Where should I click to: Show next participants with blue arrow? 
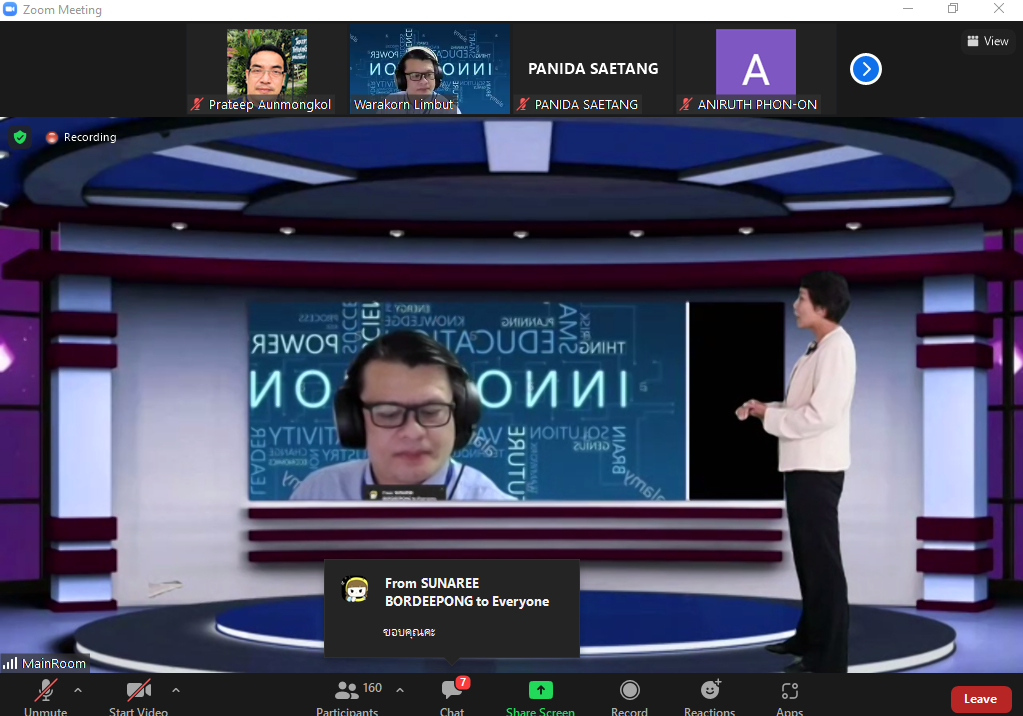[866, 69]
